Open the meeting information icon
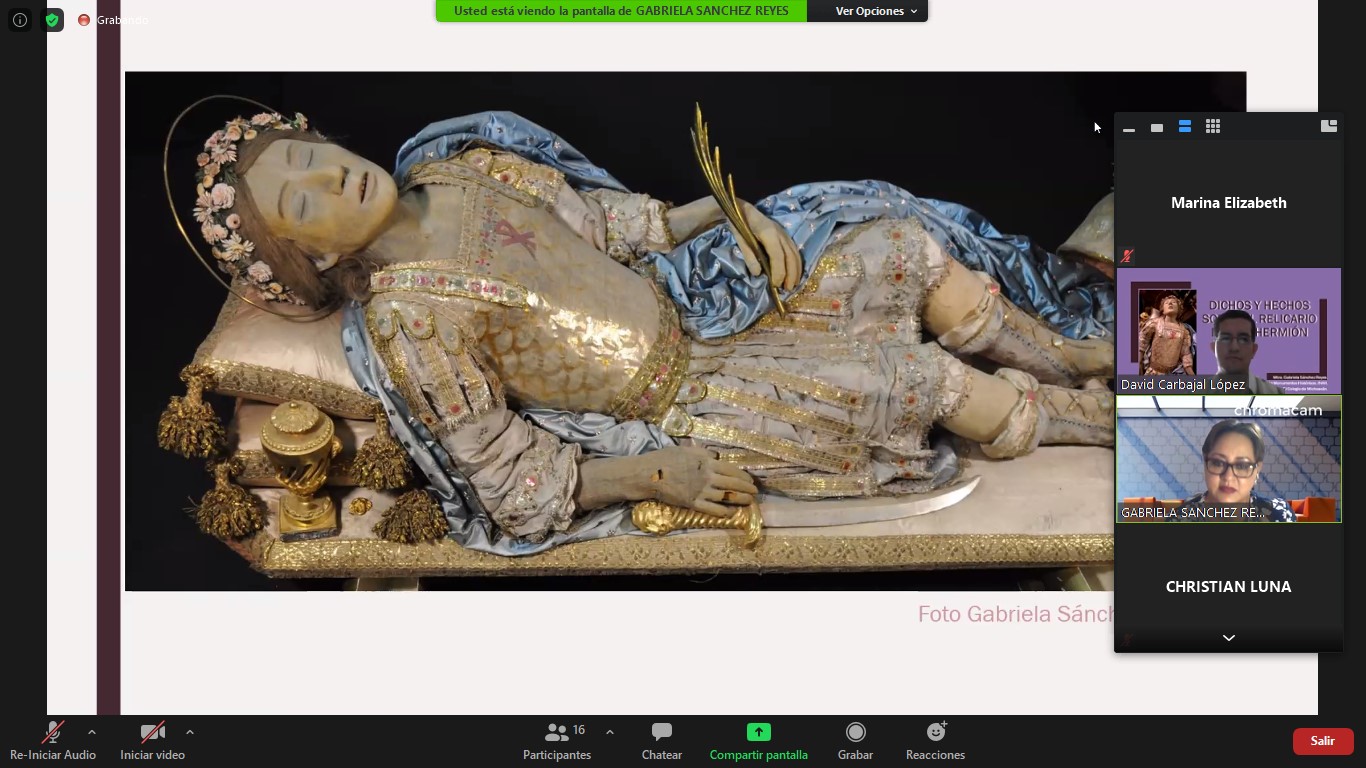Viewport: 1366px width, 768px height. (20, 20)
